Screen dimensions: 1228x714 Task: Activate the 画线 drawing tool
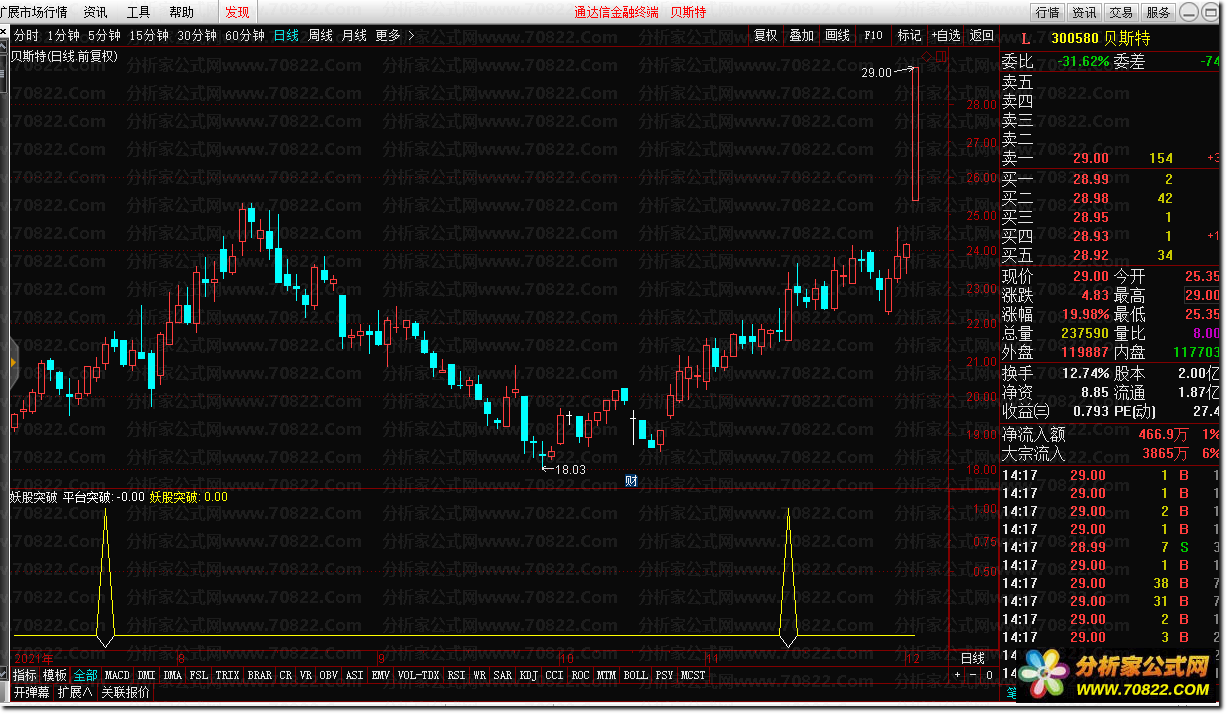click(838, 35)
